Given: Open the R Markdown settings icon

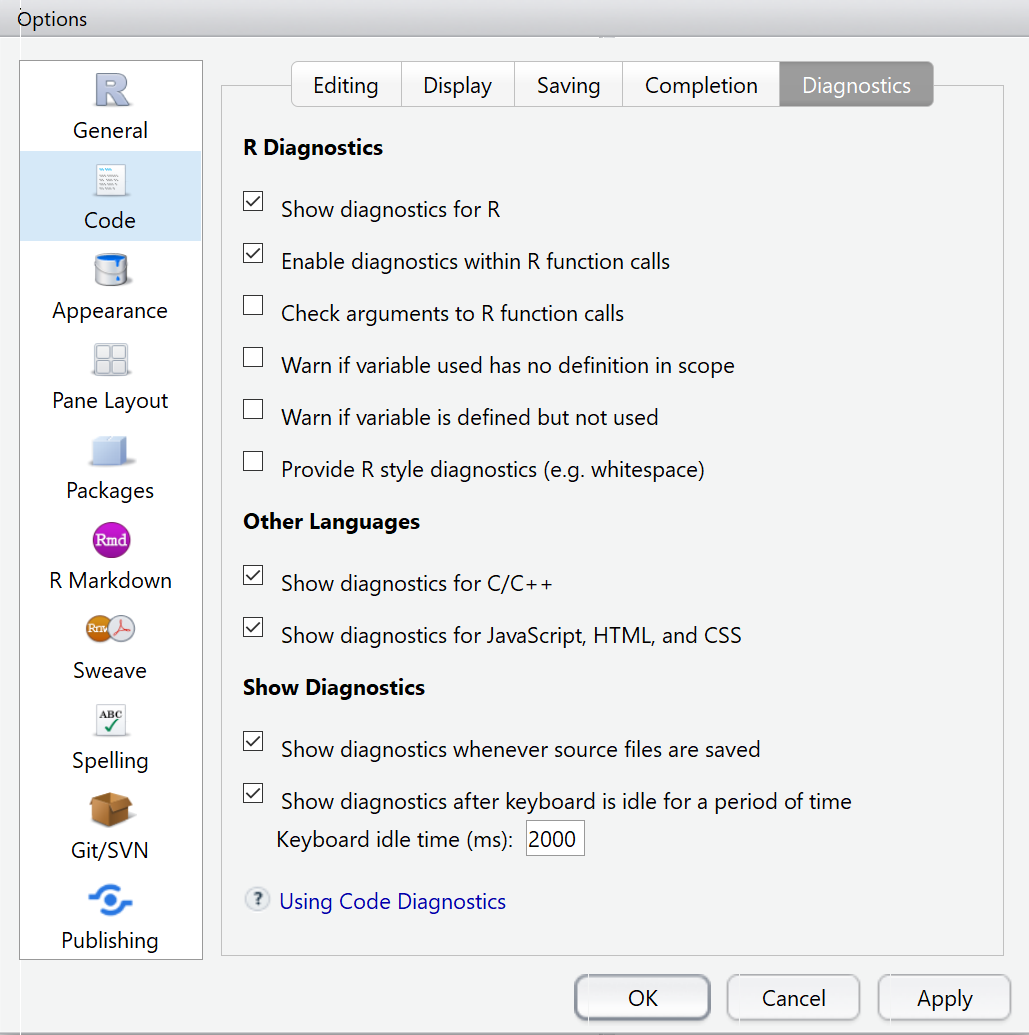Looking at the screenshot, I should (111, 540).
